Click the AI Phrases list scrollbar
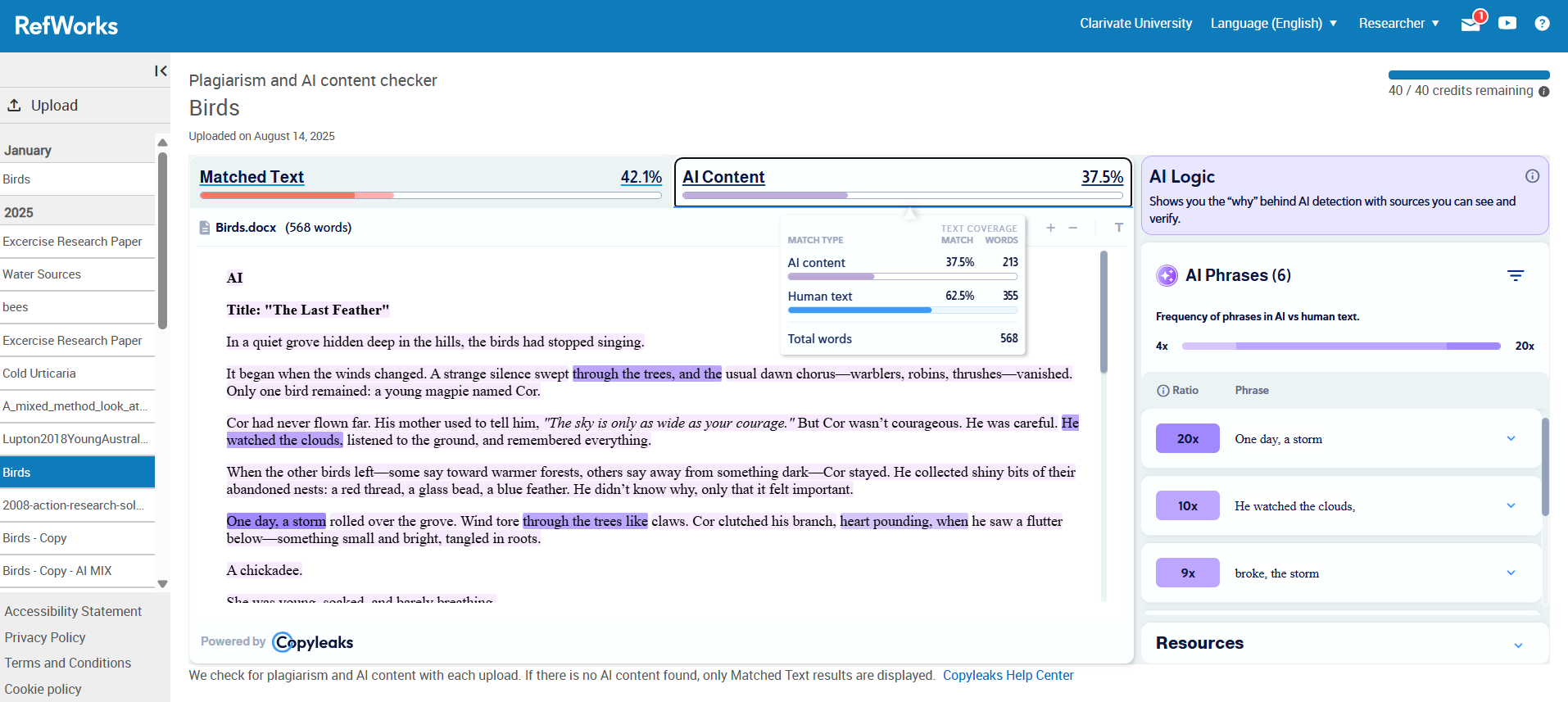Viewport: 1568px width, 702px height. (x=1545, y=467)
